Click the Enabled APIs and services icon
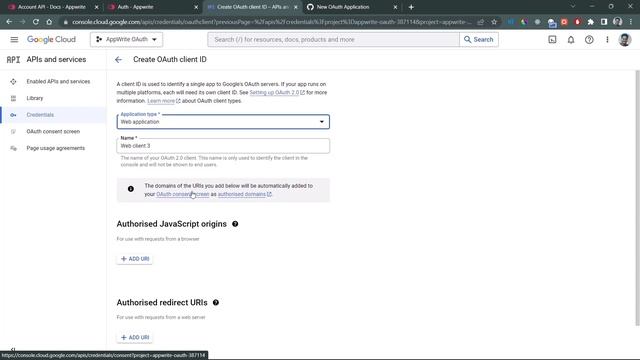Viewport: 640px width, 360px height. [x=13, y=82]
